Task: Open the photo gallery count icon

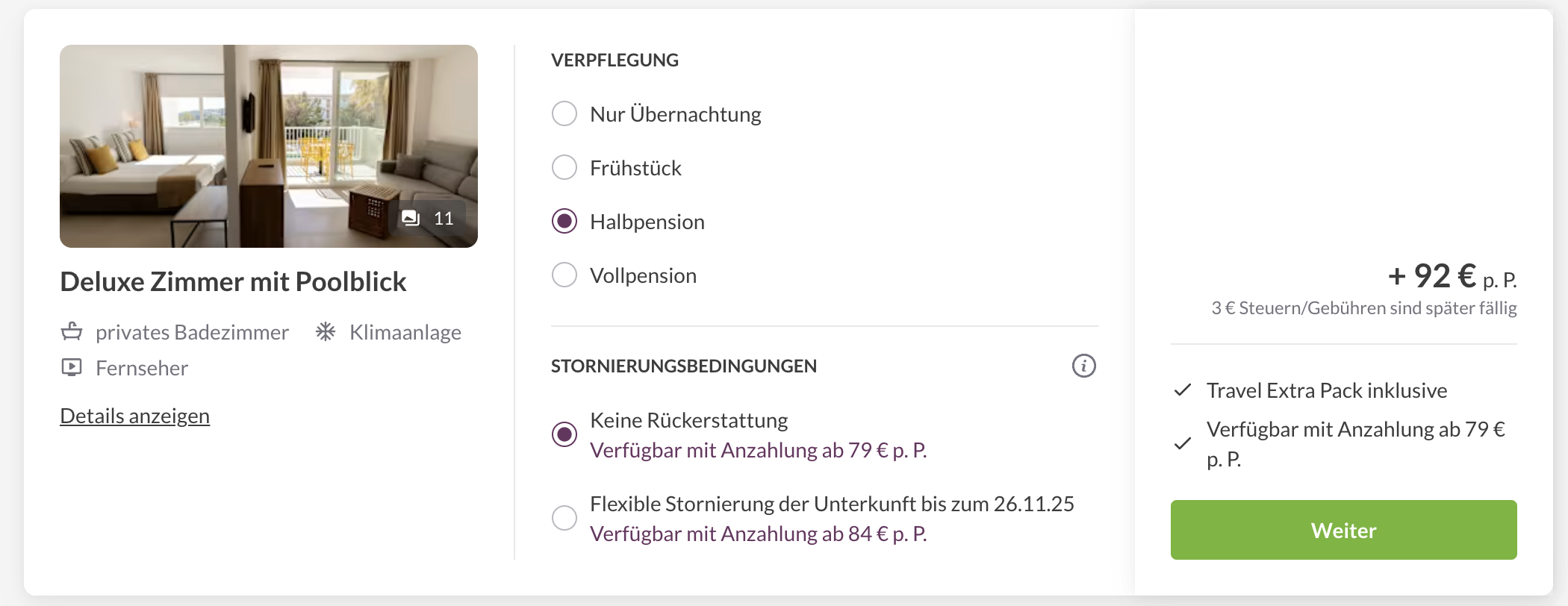Action: tap(411, 218)
